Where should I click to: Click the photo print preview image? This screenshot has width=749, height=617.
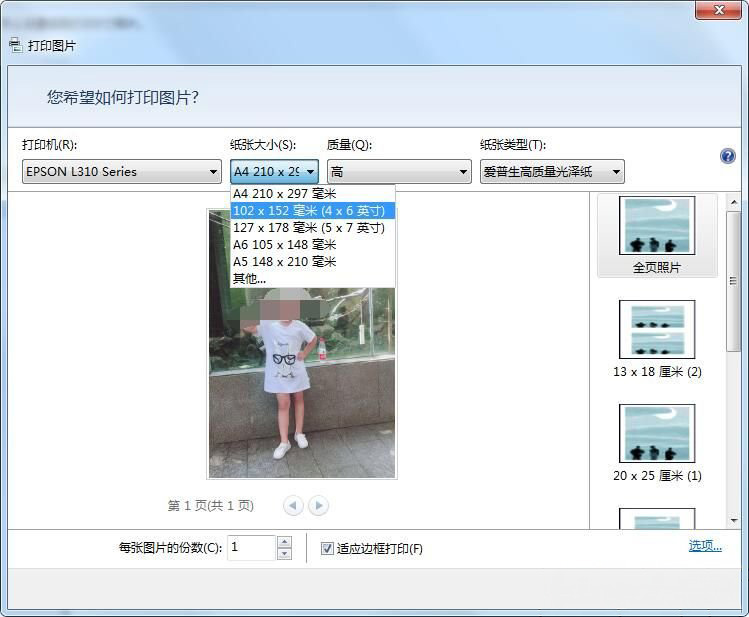pos(302,344)
